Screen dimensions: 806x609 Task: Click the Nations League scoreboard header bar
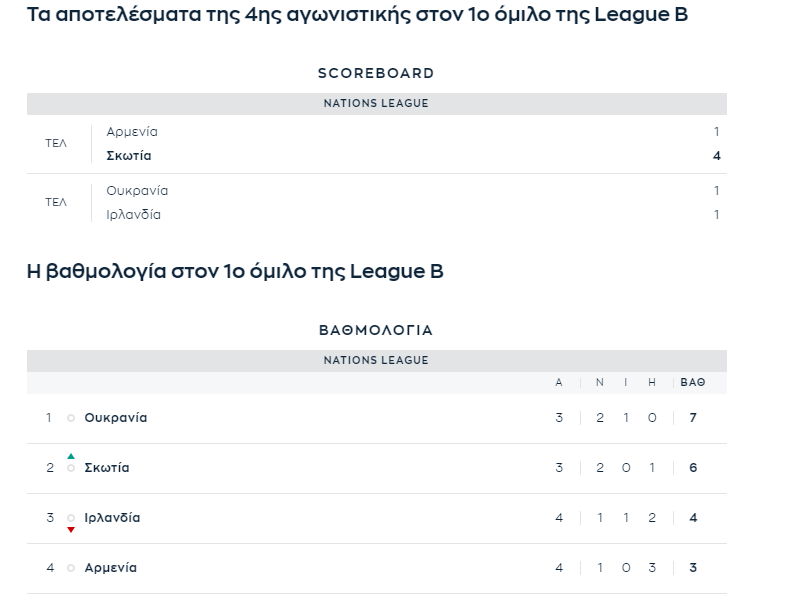click(377, 104)
